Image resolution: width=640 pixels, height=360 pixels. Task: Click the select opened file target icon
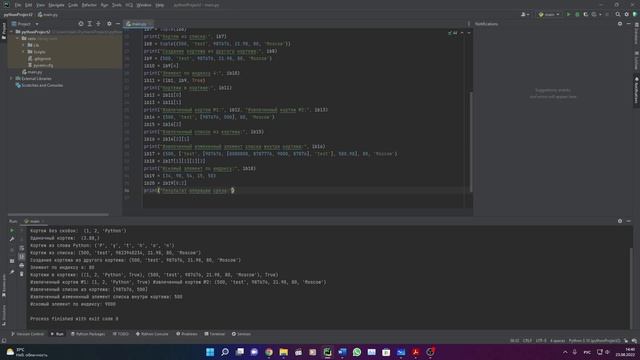pos(81,24)
